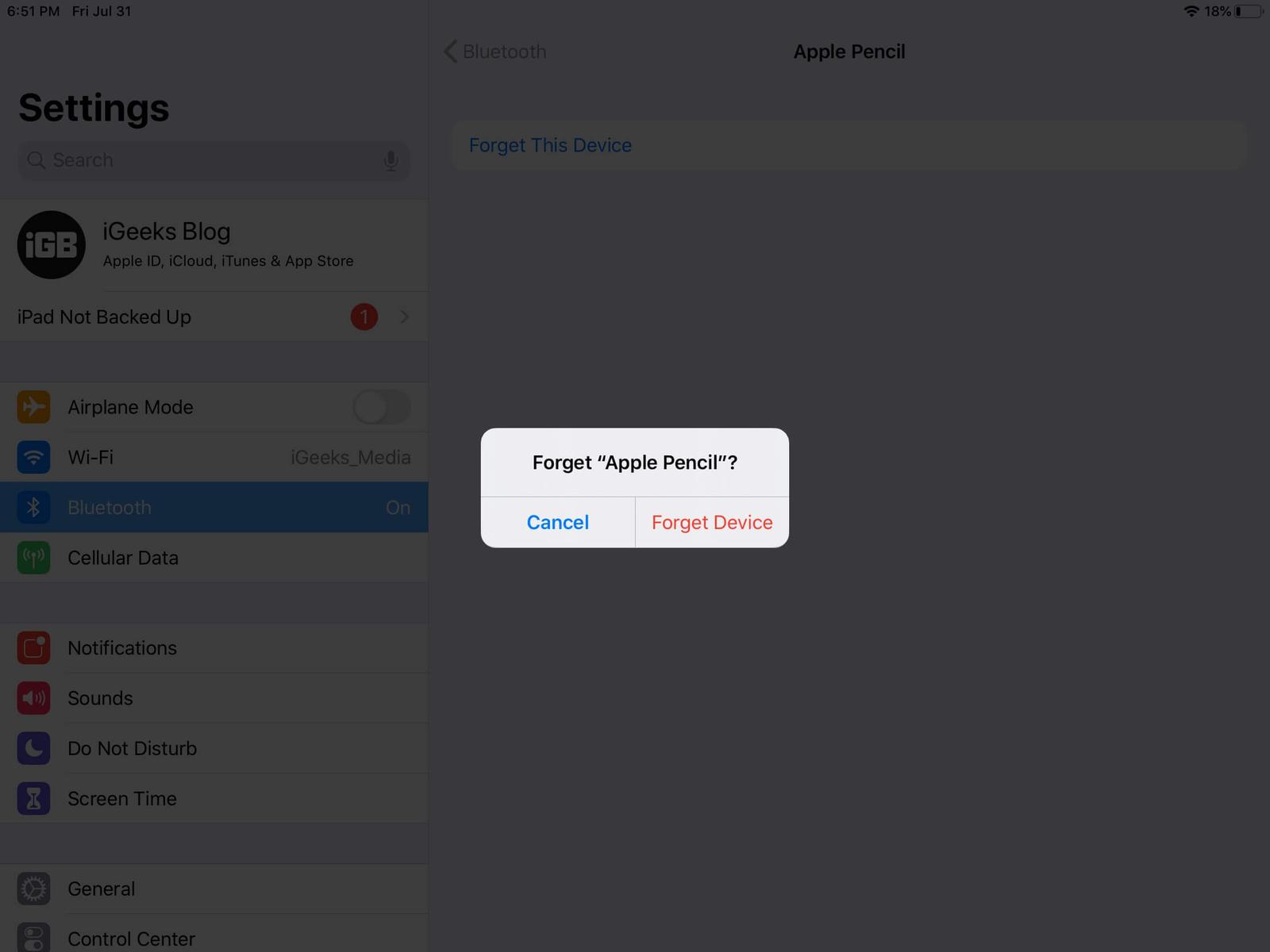This screenshot has height=952, width=1270.
Task: Tap the battery indicator in status bar
Action: coord(1249,11)
